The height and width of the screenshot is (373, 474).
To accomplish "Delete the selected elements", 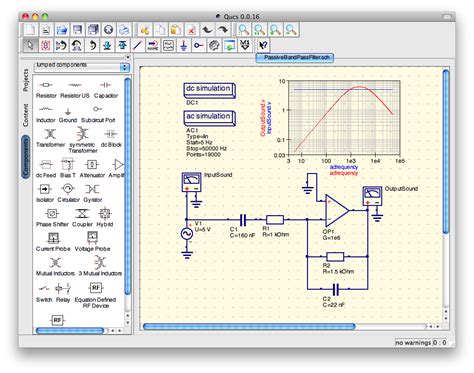I will pos(191,30).
